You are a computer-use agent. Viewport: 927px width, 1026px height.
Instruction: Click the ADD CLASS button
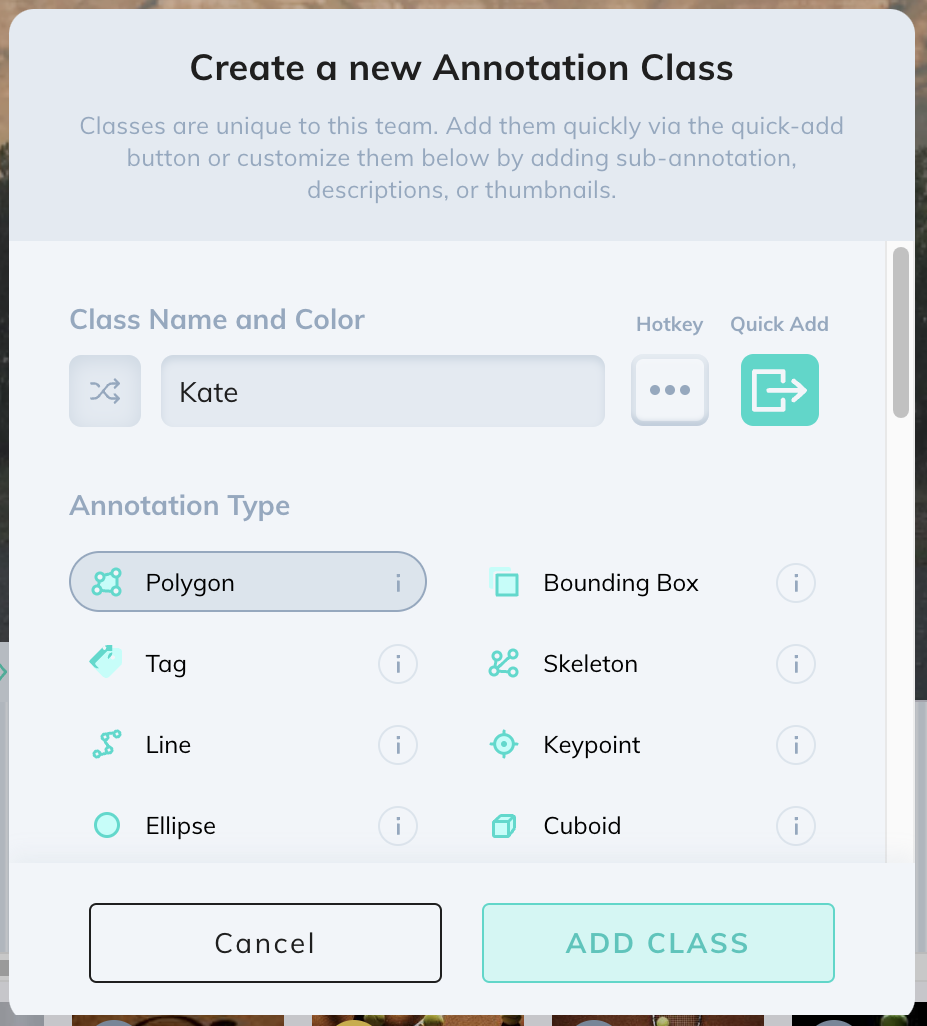click(x=657, y=942)
